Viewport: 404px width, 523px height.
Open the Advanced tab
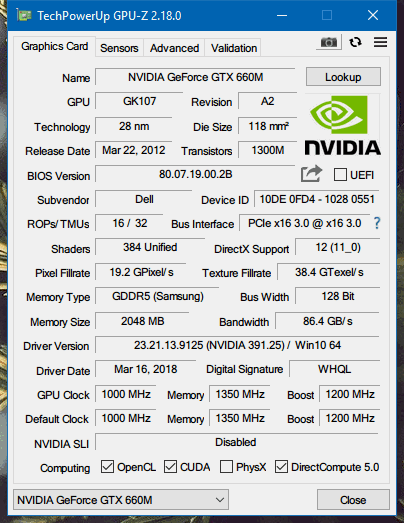(x=174, y=48)
